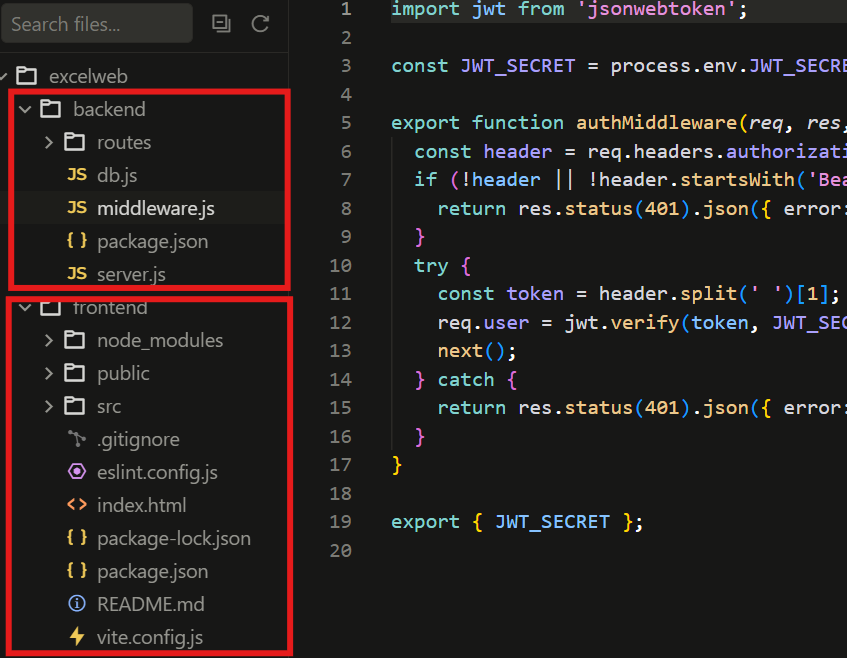Select the backend folder name

(x=110, y=110)
